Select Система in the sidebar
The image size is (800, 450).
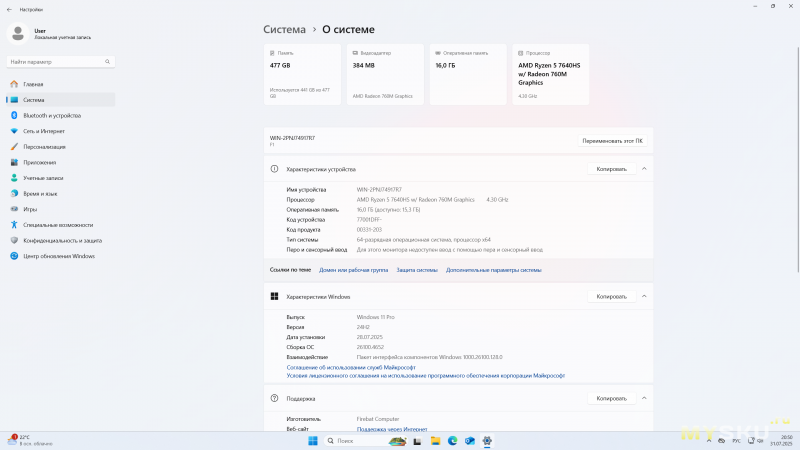pos(61,100)
